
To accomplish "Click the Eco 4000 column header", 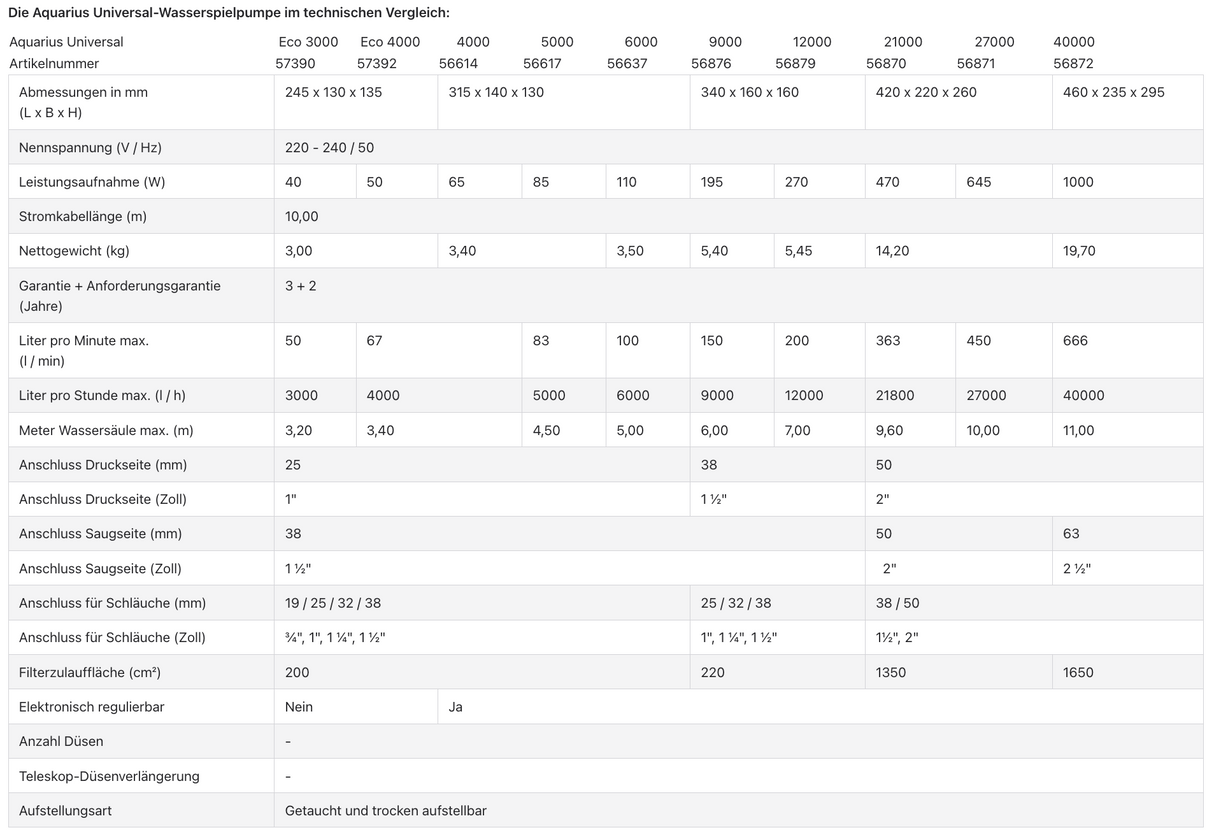I will tap(390, 42).
